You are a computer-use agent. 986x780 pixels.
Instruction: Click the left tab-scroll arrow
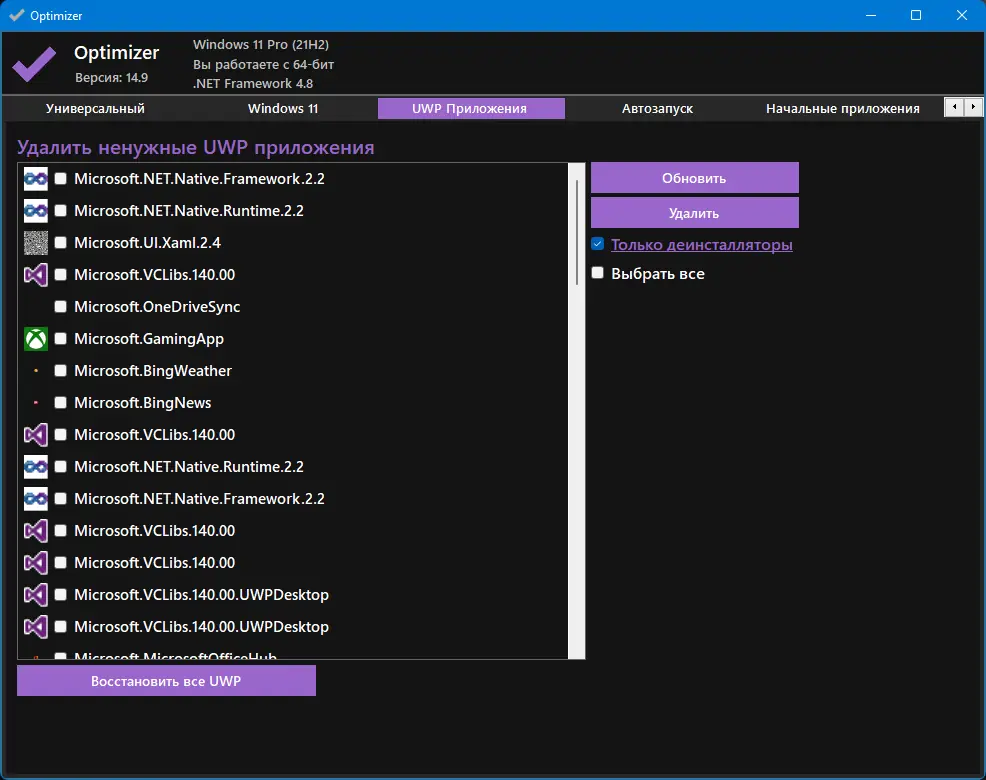[x=955, y=107]
